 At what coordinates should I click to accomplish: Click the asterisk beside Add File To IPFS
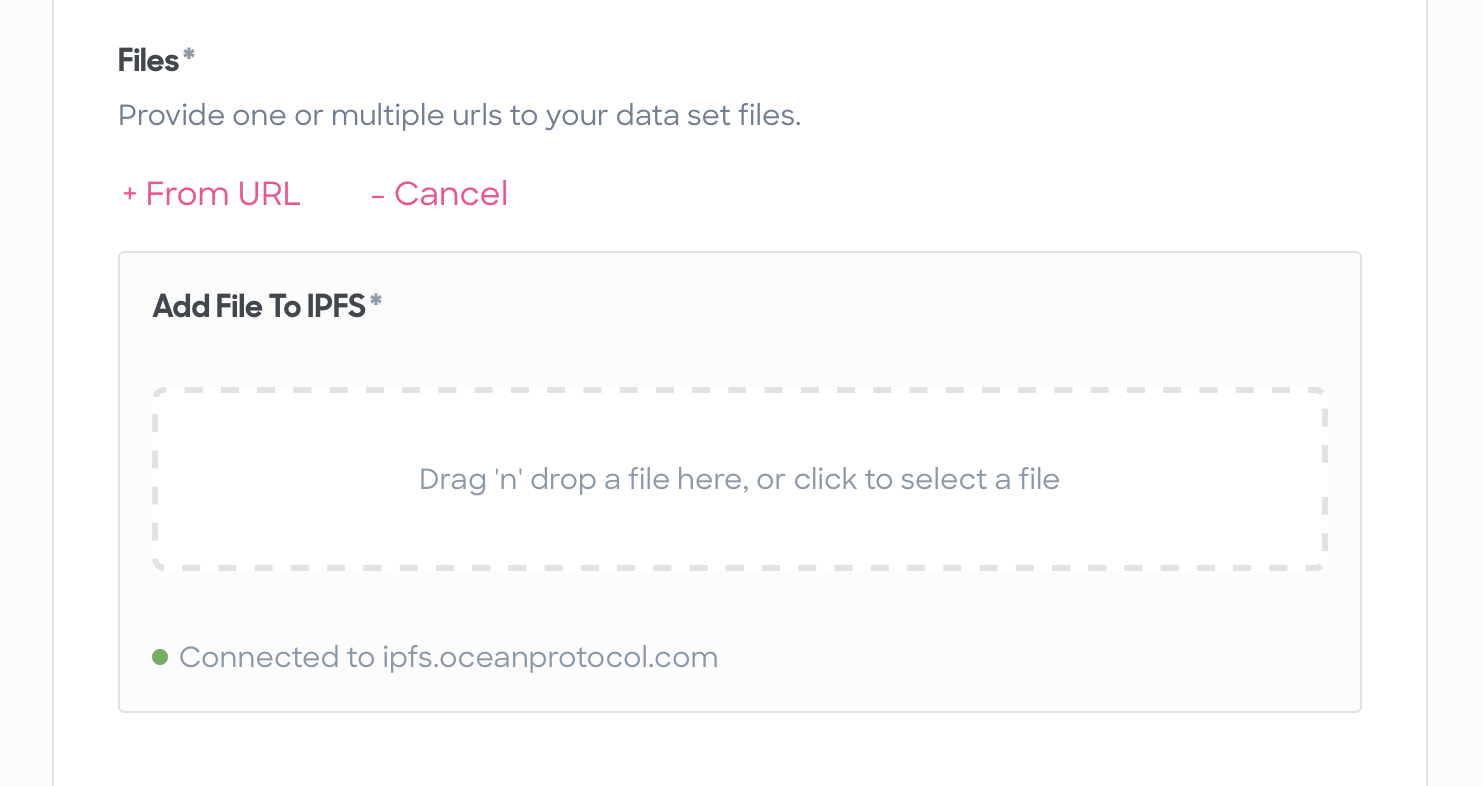coord(376,300)
